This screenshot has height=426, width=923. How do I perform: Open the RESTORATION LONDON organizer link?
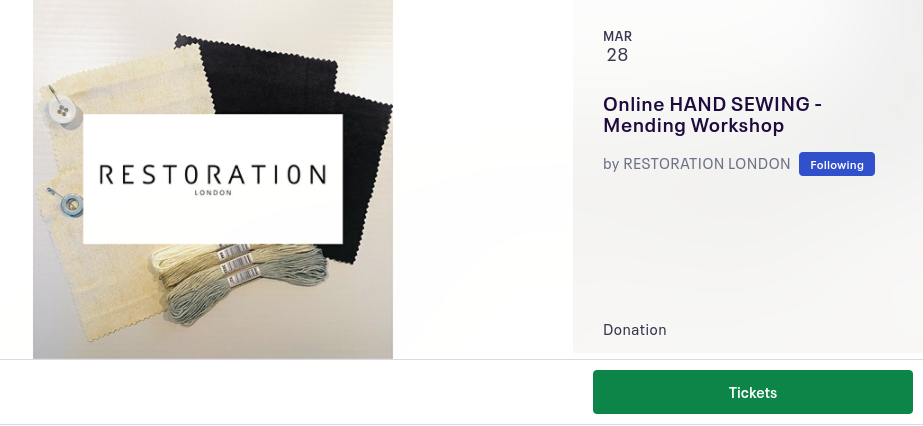(707, 164)
